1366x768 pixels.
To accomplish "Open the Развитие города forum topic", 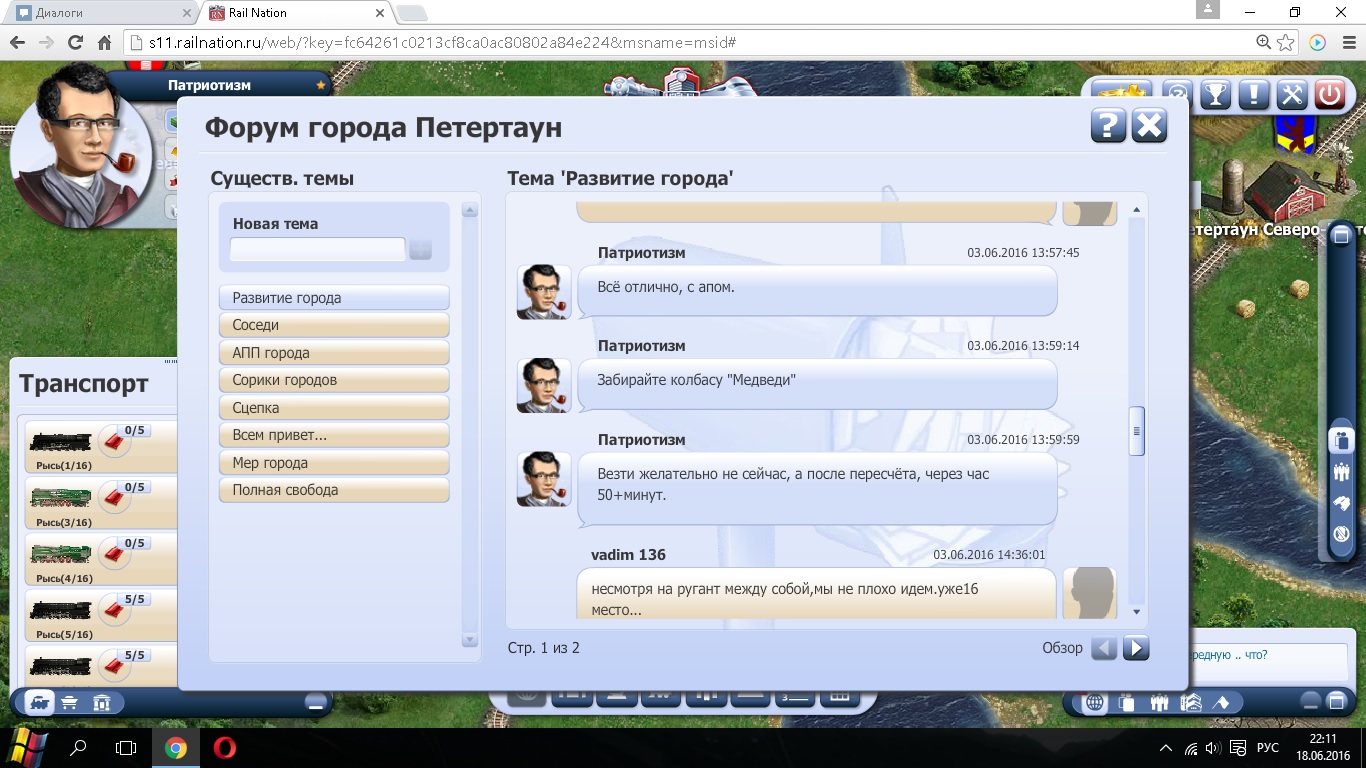I will click(x=334, y=298).
